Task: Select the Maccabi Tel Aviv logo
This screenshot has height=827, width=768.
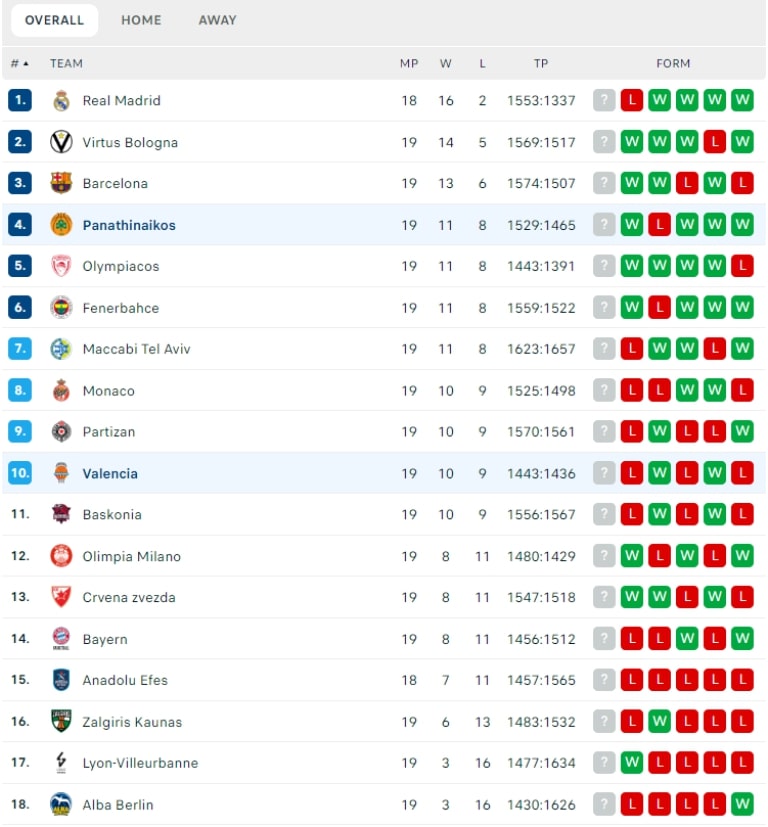Action: 61,349
